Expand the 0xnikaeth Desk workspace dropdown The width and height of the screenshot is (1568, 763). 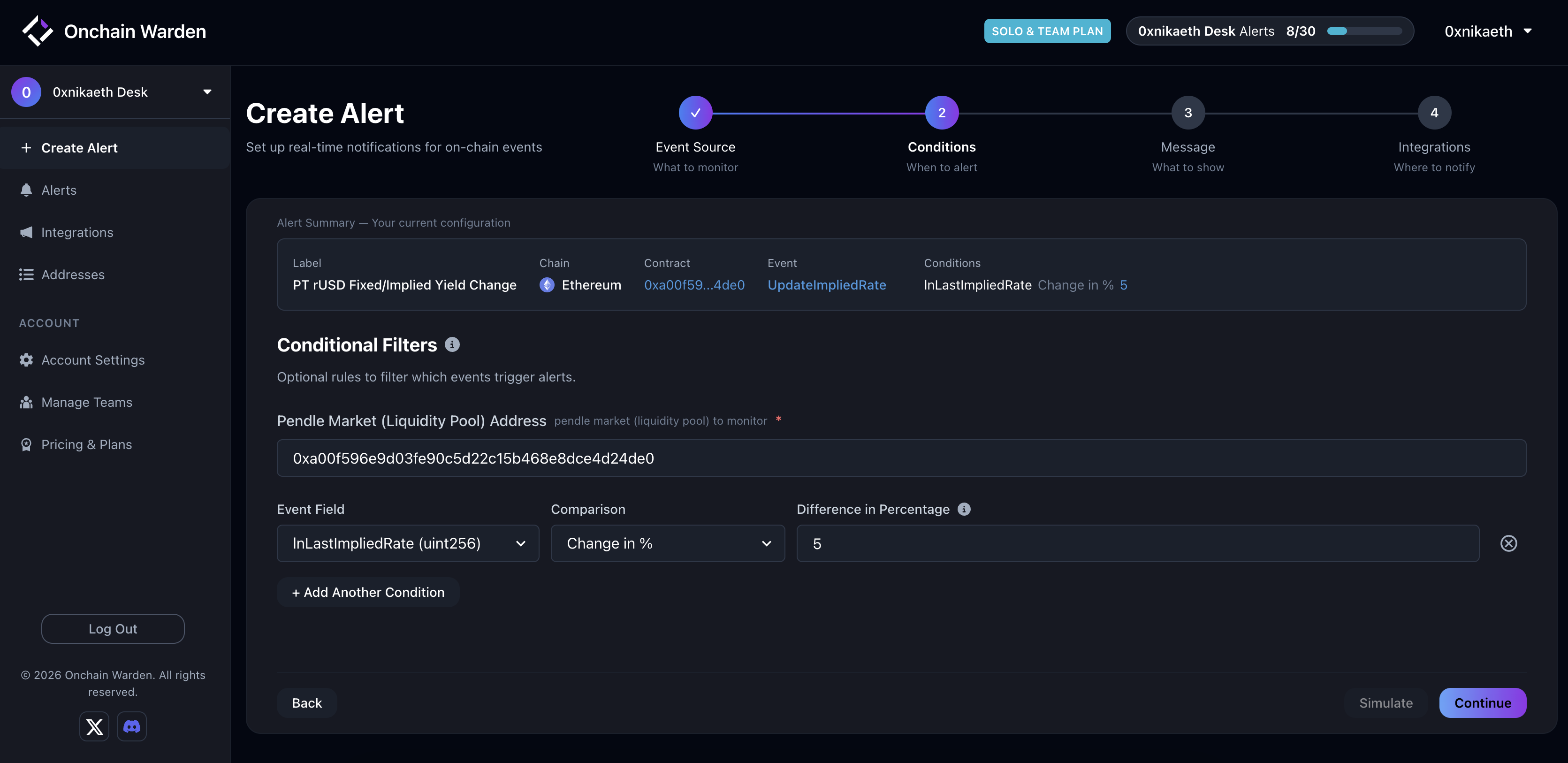click(207, 92)
